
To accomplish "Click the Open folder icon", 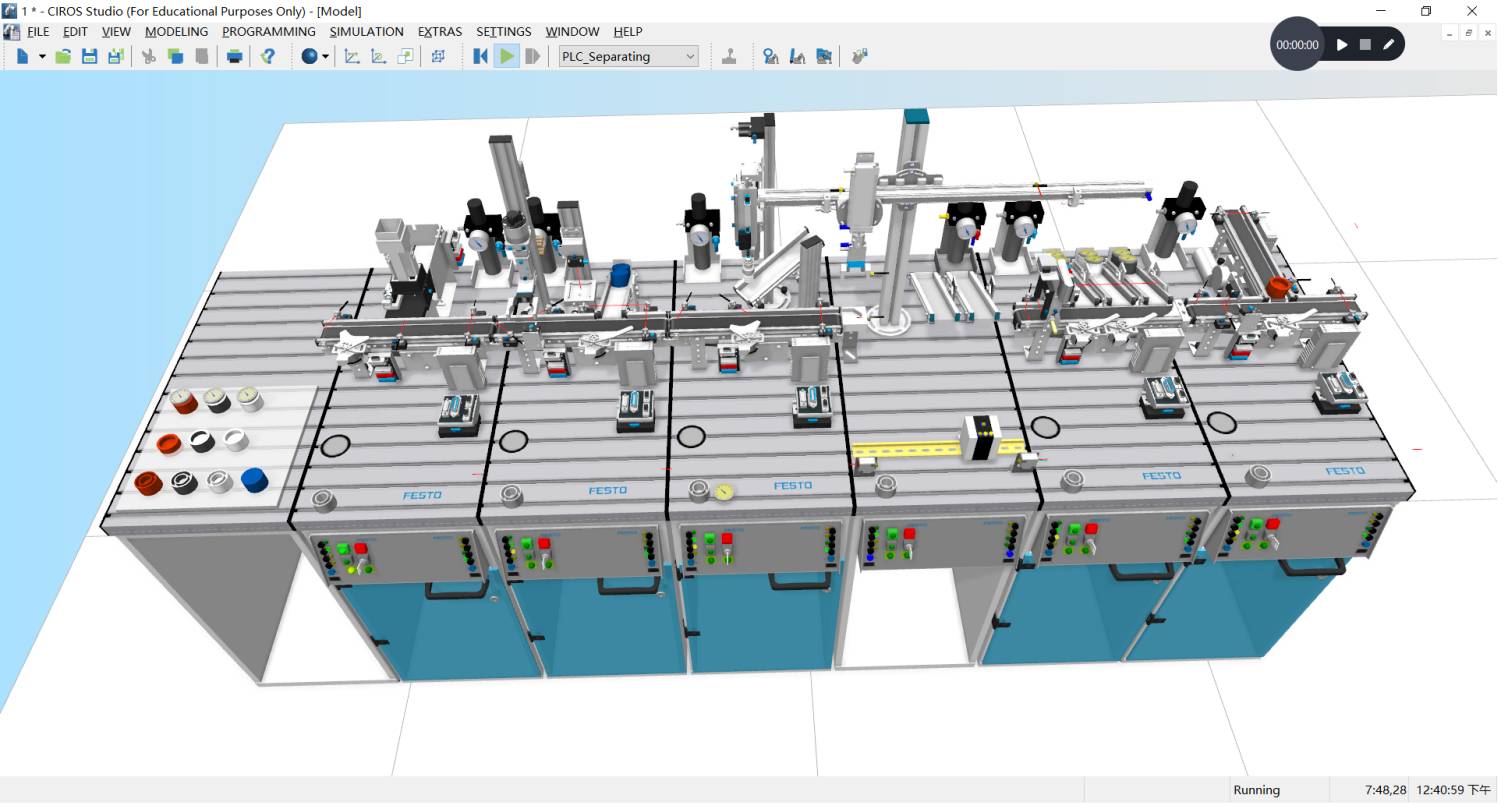I will click(63, 57).
